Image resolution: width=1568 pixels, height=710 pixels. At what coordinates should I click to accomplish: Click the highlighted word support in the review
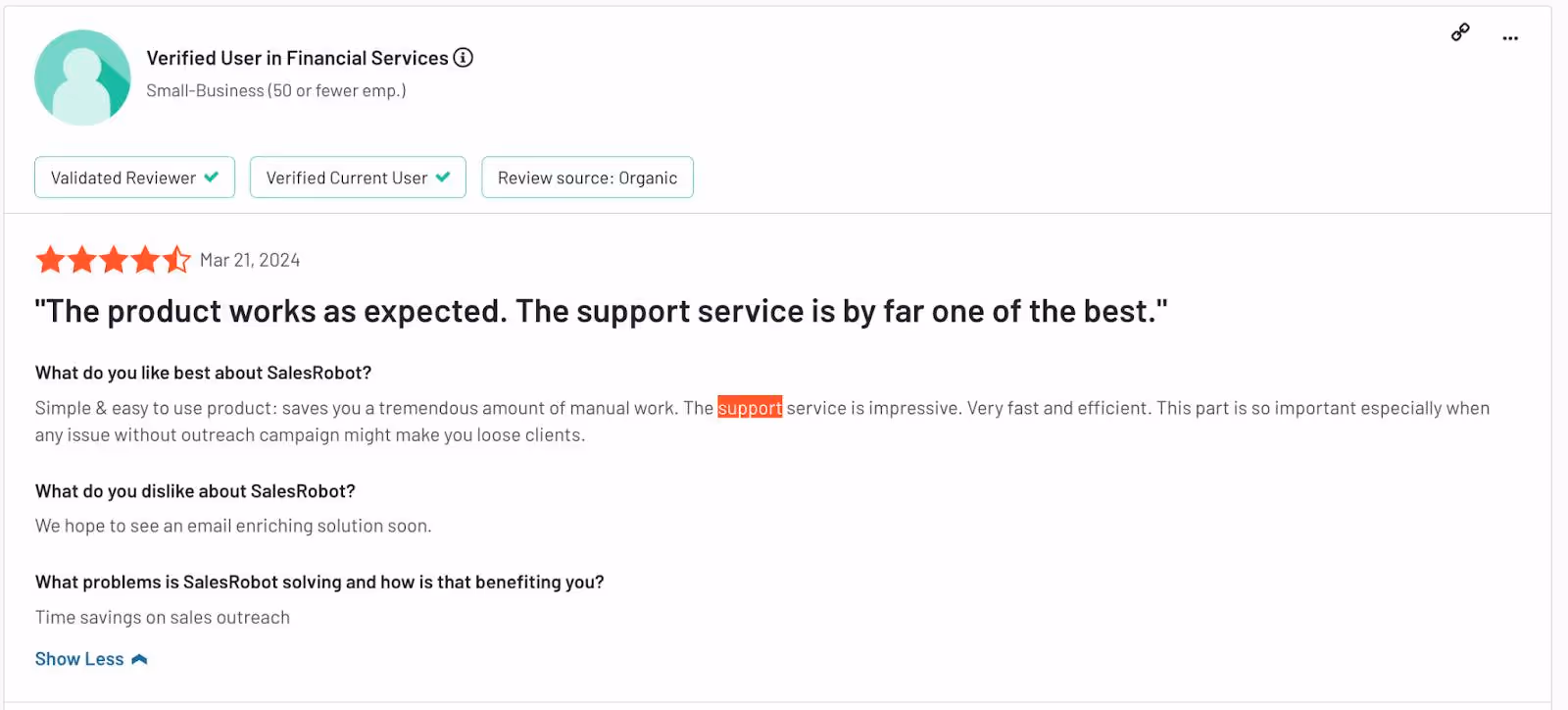coord(749,408)
